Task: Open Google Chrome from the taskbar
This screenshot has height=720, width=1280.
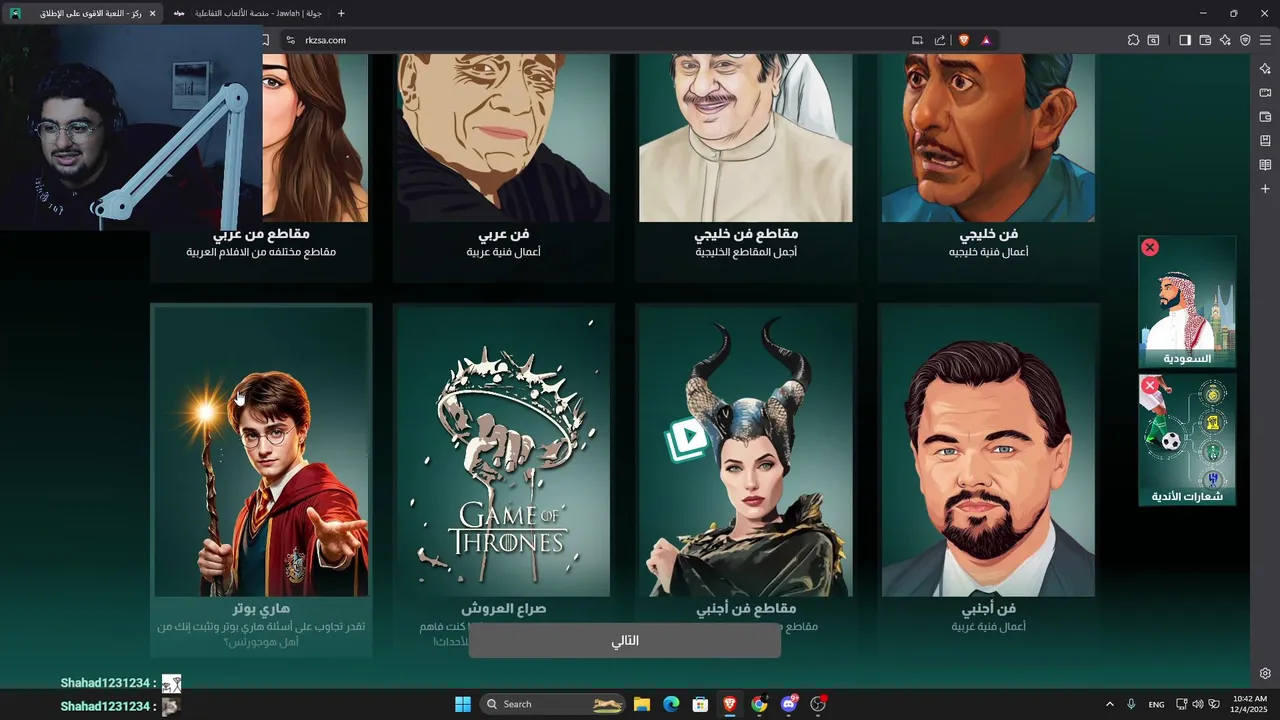Action: (759, 704)
